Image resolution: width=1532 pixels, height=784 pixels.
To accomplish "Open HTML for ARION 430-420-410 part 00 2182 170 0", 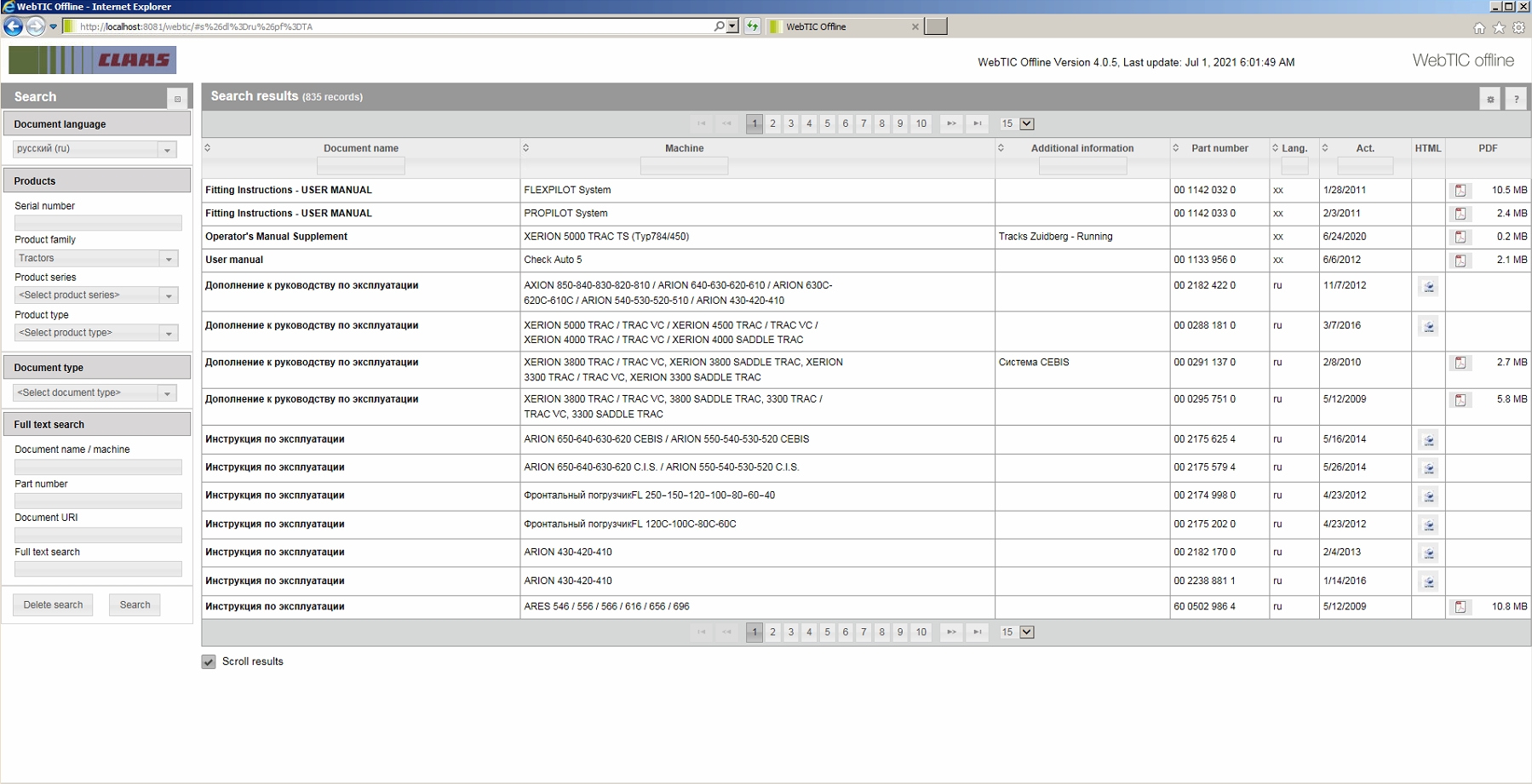I will (1429, 553).
